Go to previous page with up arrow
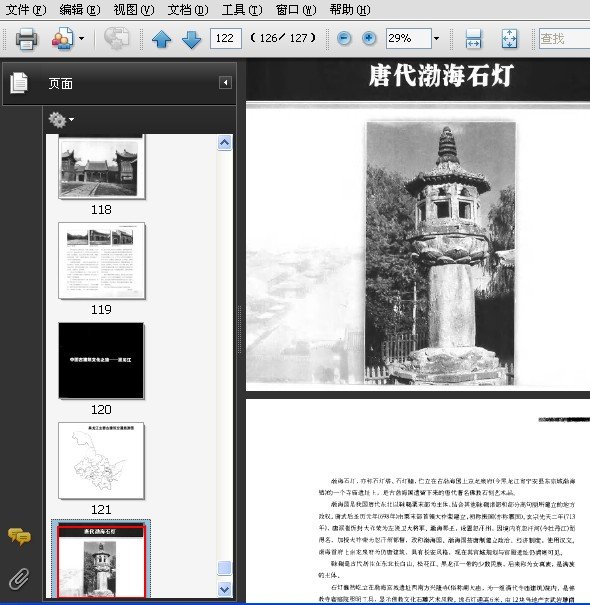This screenshot has height=605, width=590. point(161,39)
